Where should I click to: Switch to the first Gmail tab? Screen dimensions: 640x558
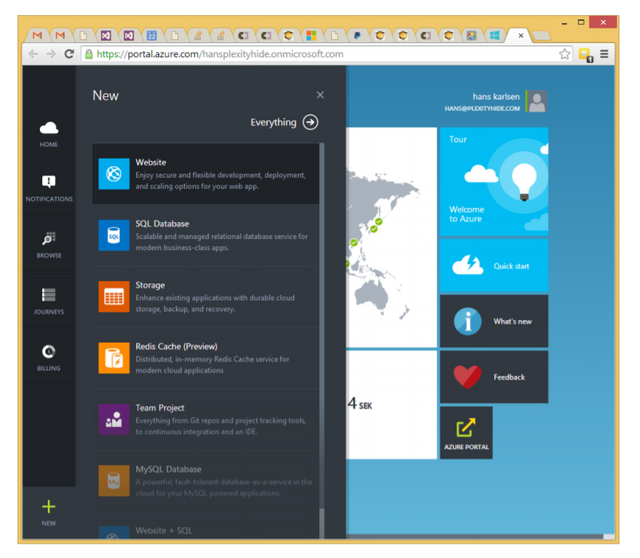pos(37,36)
